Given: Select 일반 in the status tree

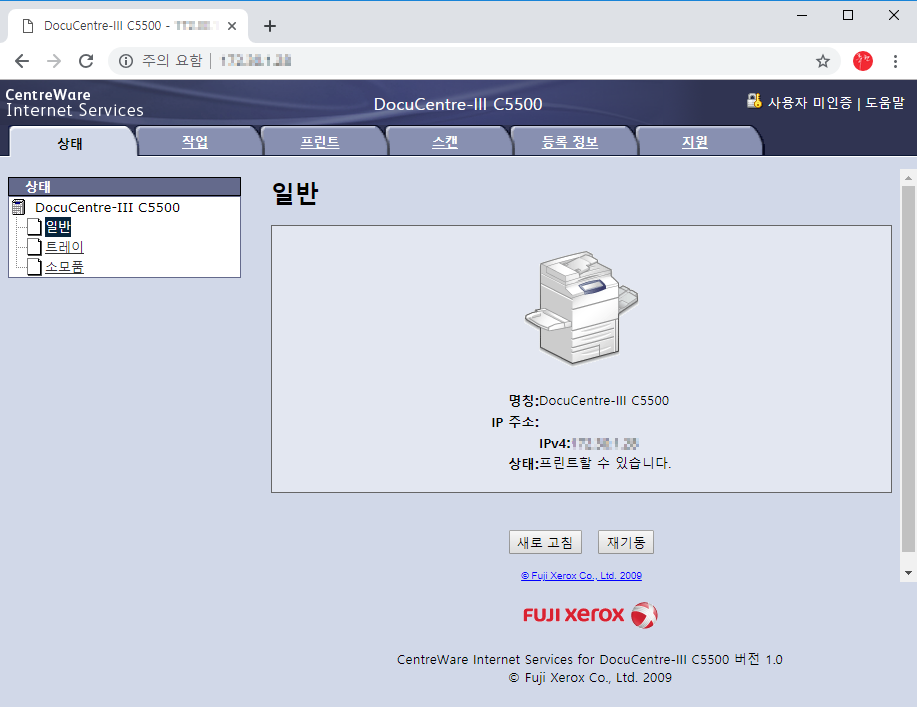Looking at the screenshot, I should [58, 227].
